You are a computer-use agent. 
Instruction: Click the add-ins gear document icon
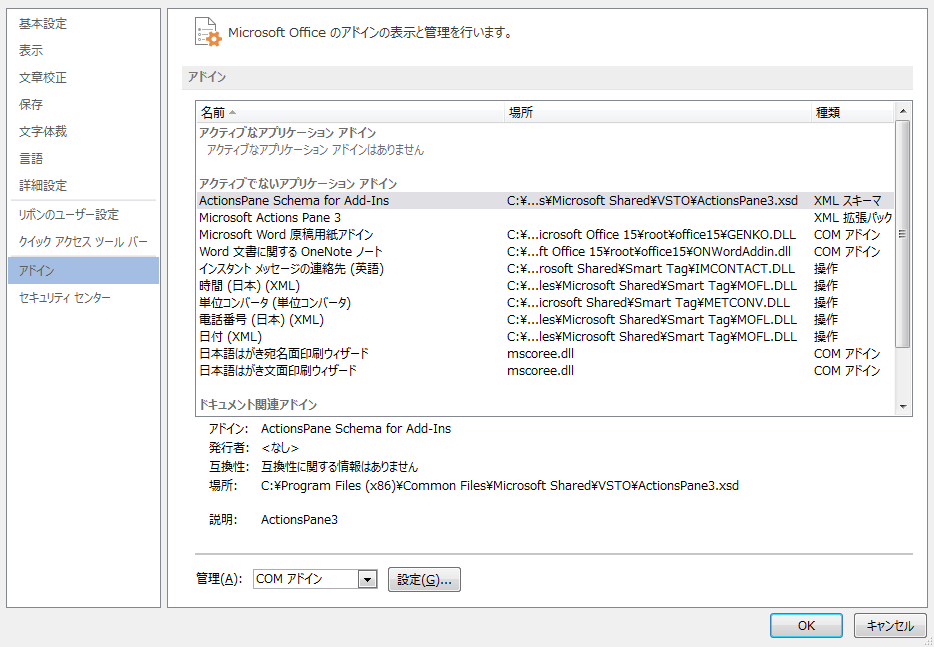[208, 32]
